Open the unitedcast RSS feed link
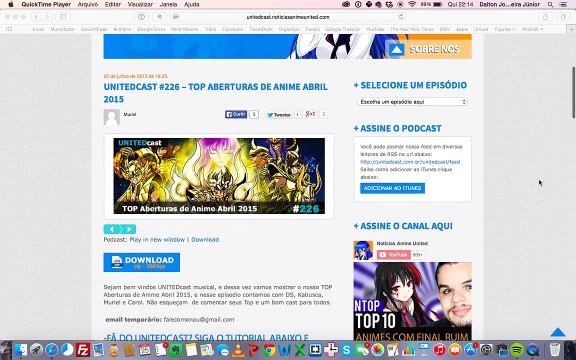The width and height of the screenshot is (576, 360). (x=410, y=162)
